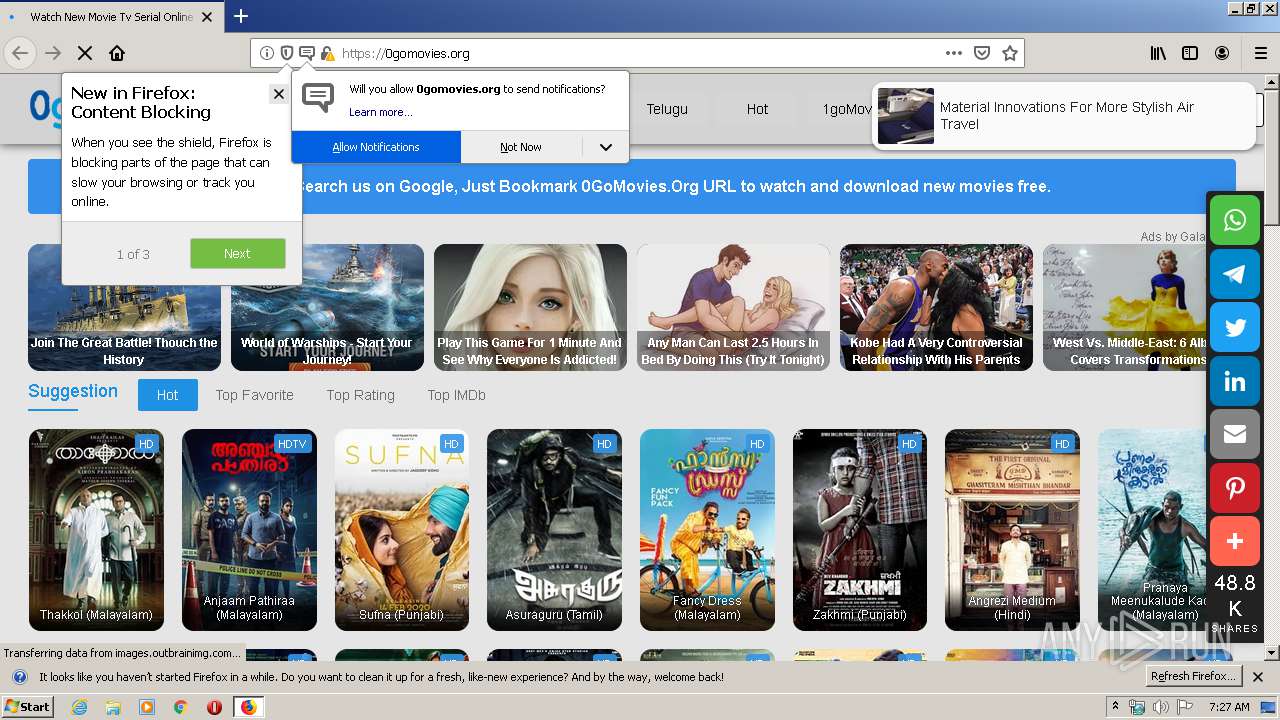This screenshot has height=720, width=1280.
Task: Open page actions three-dot menu
Action: click(954, 53)
